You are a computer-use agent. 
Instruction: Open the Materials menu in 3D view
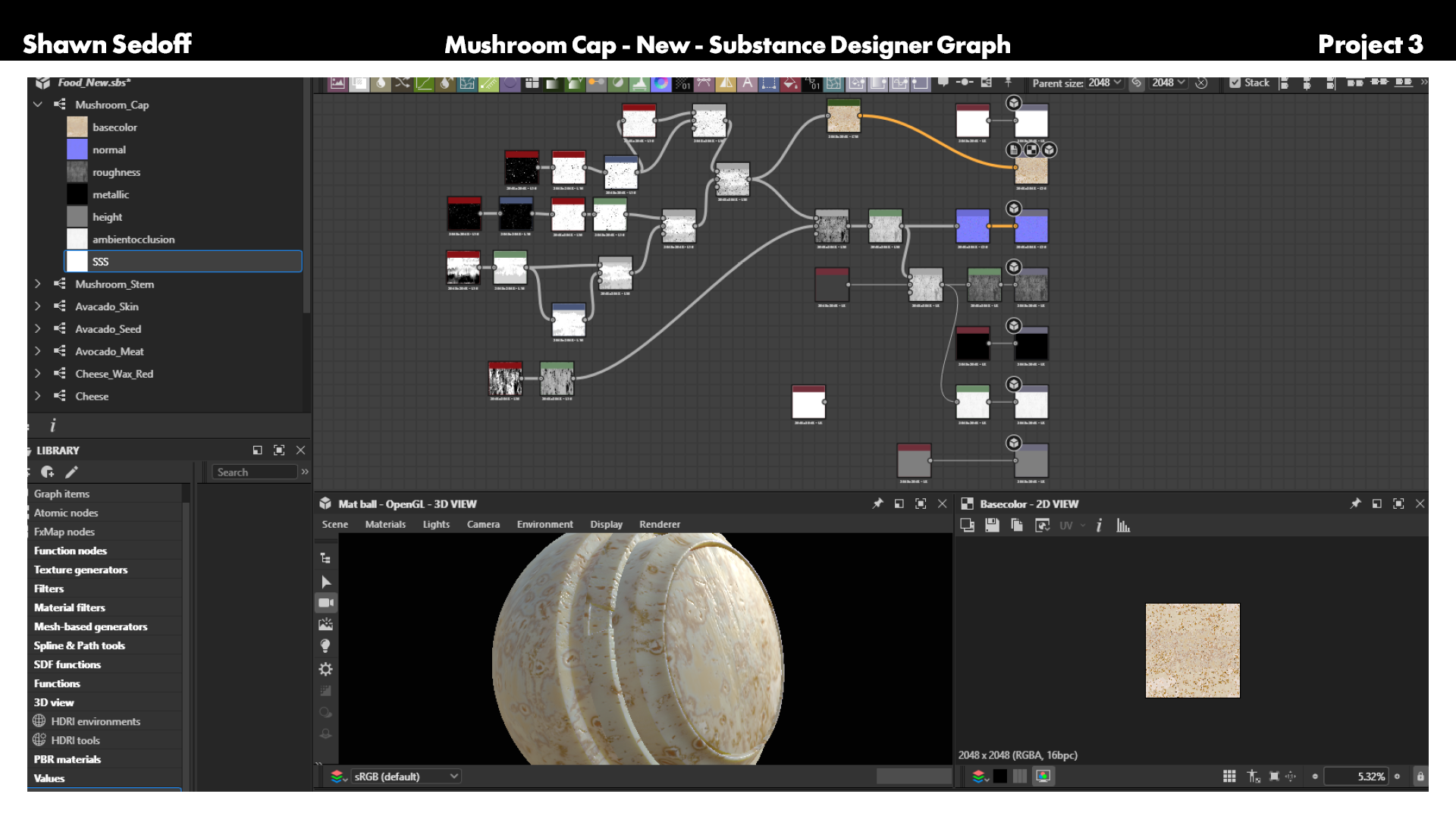click(x=385, y=524)
